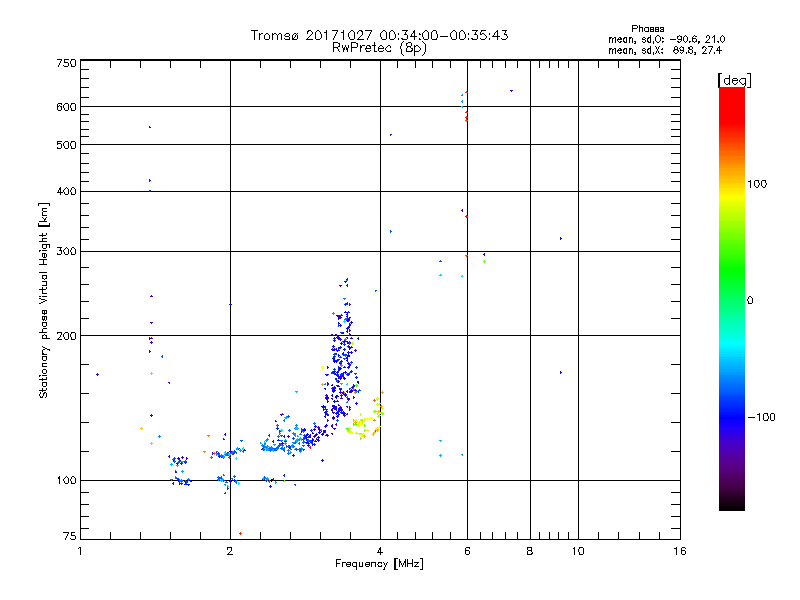Screen dimensions: 800x600
Task: Click the y-axis tick label '300'
Action: click(x=67, y=252)
